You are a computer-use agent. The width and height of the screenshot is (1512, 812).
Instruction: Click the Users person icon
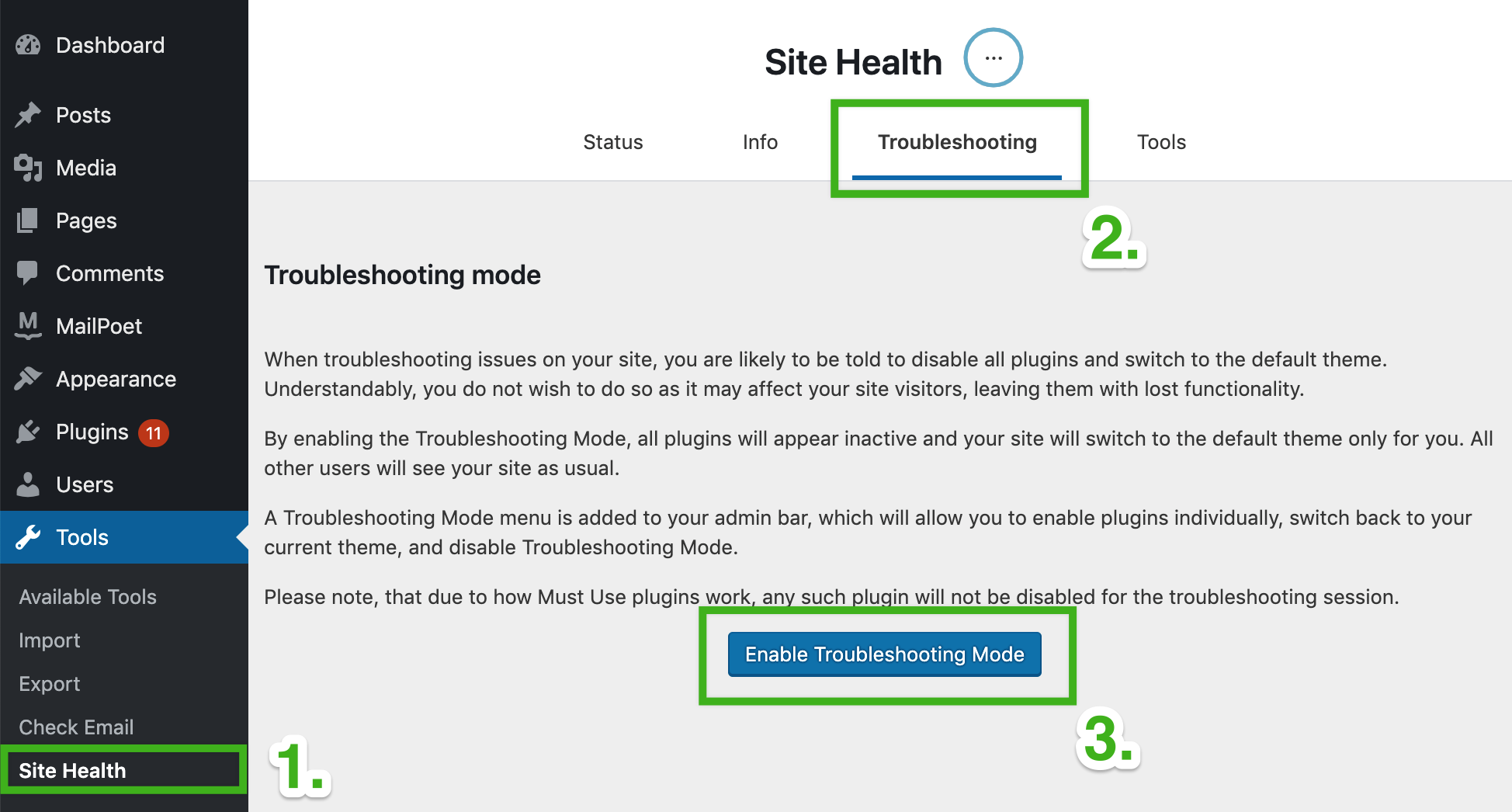28,484
